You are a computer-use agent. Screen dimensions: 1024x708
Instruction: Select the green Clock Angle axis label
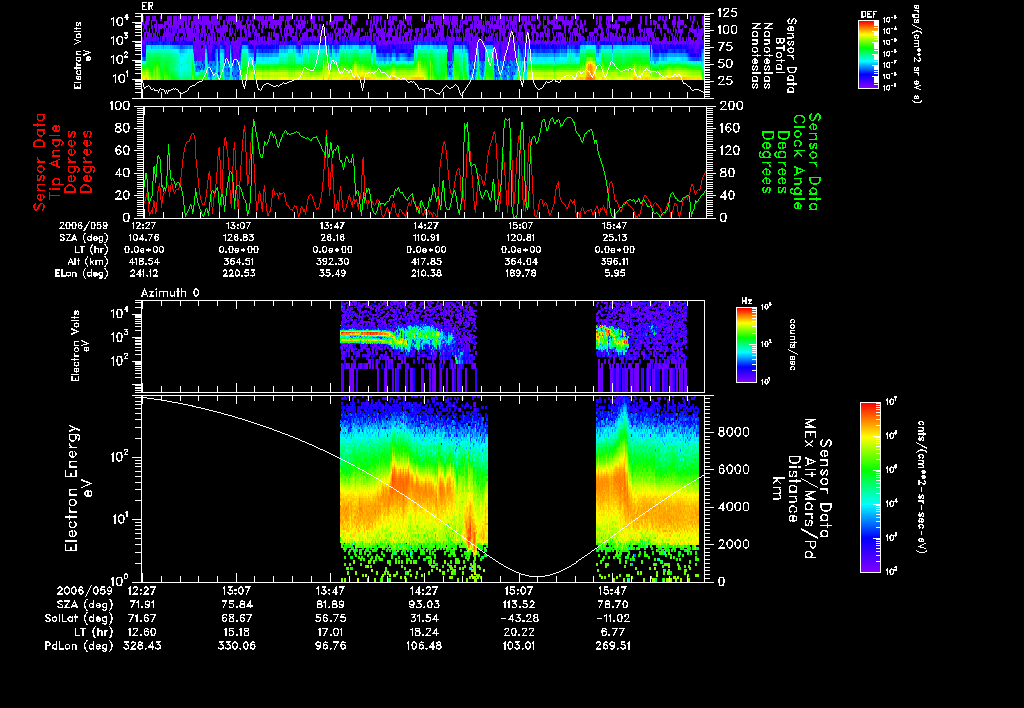pos(789,162)
